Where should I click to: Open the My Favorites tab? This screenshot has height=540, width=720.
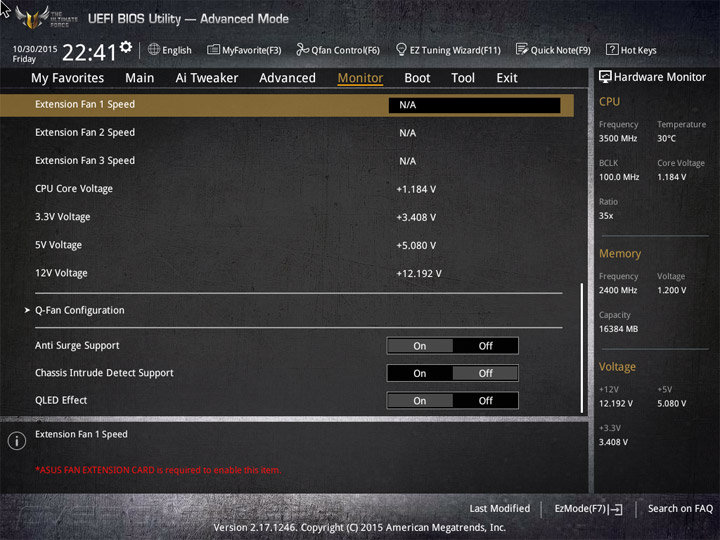tap(68, 78)
